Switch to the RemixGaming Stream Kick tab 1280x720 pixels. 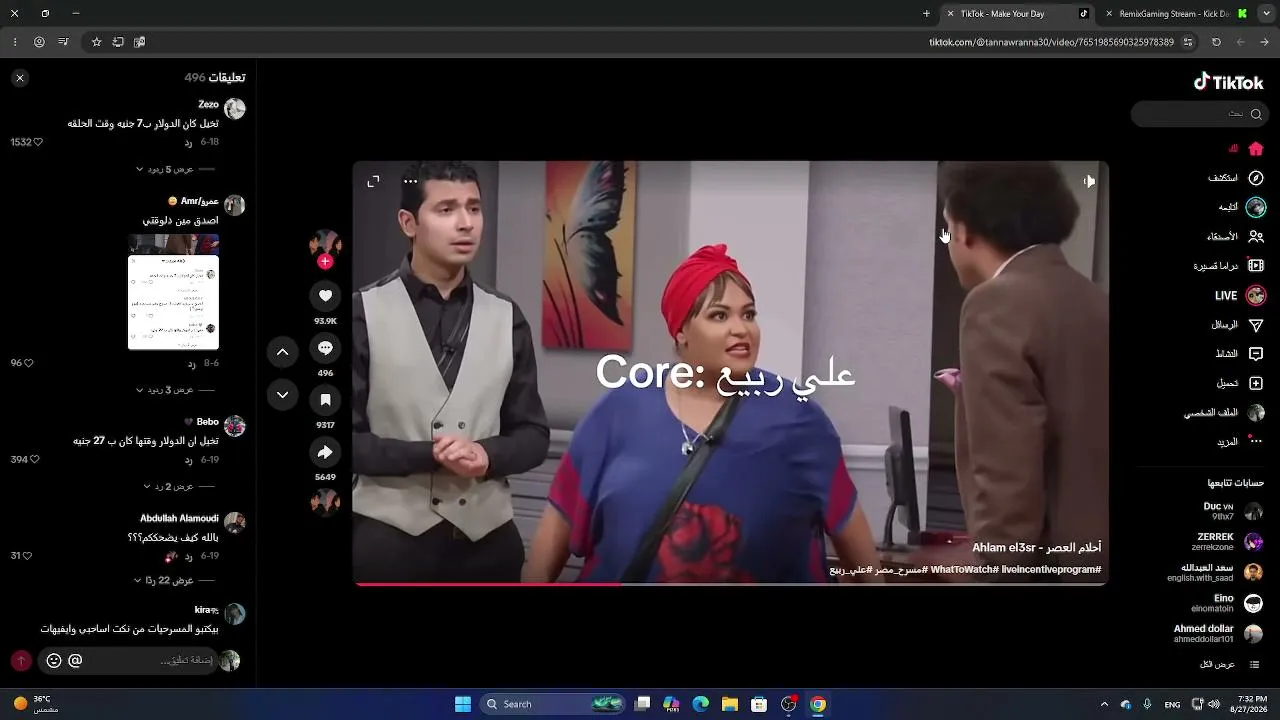click(x=1176, y=14)
